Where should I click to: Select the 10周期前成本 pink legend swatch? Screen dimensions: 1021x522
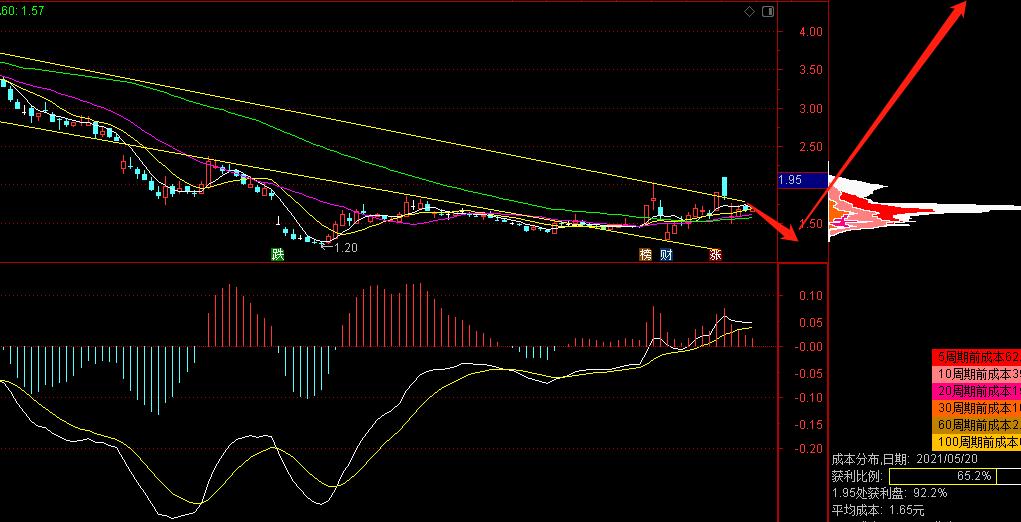click(977, 374)
